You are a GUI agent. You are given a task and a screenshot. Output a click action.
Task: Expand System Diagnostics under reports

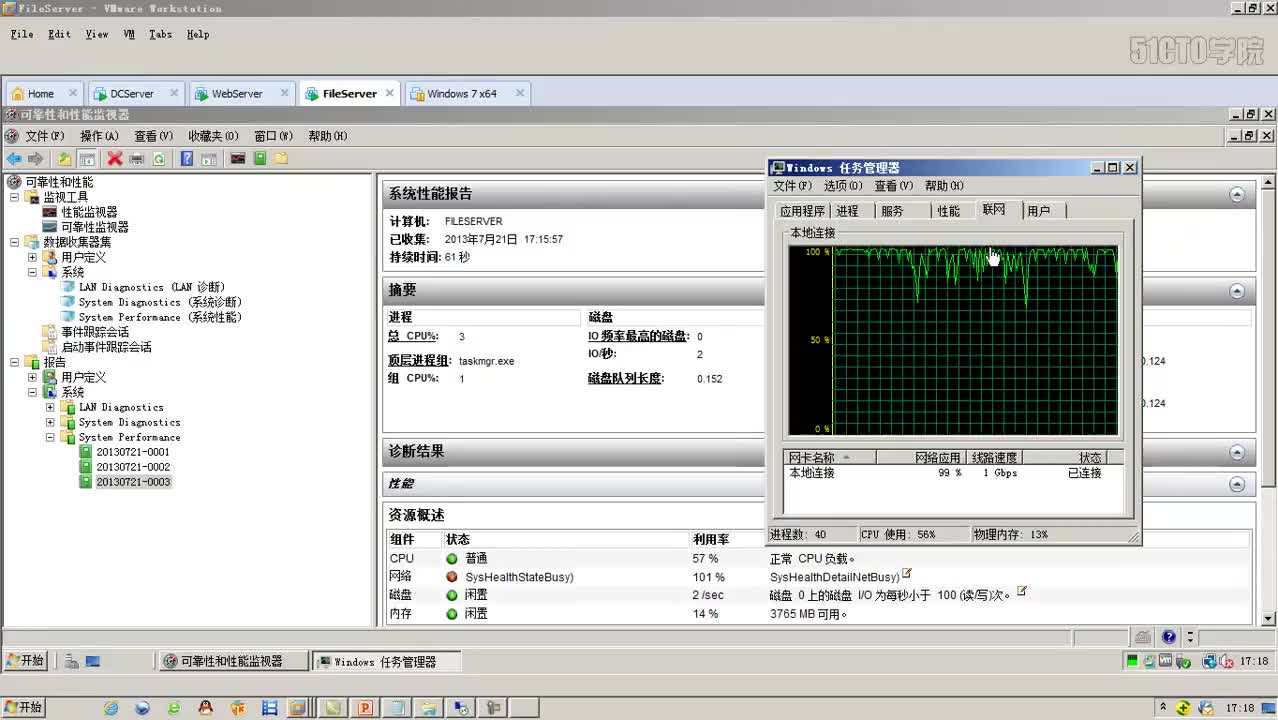tap(50, 422)
